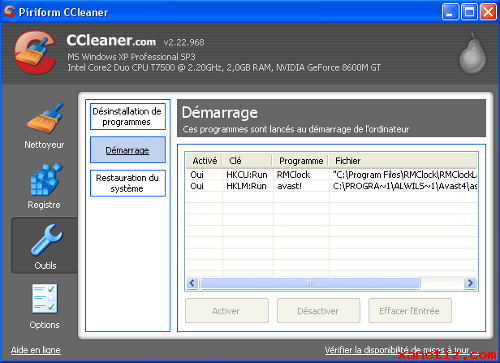
Task: Select the avast! startup entry
Action: [x=332, y=186]
